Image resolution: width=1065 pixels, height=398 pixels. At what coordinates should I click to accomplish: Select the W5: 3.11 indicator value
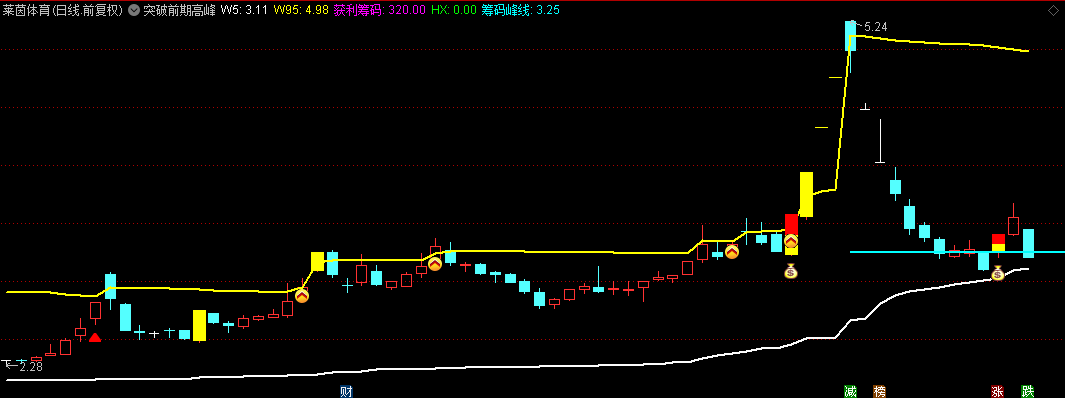245,10
